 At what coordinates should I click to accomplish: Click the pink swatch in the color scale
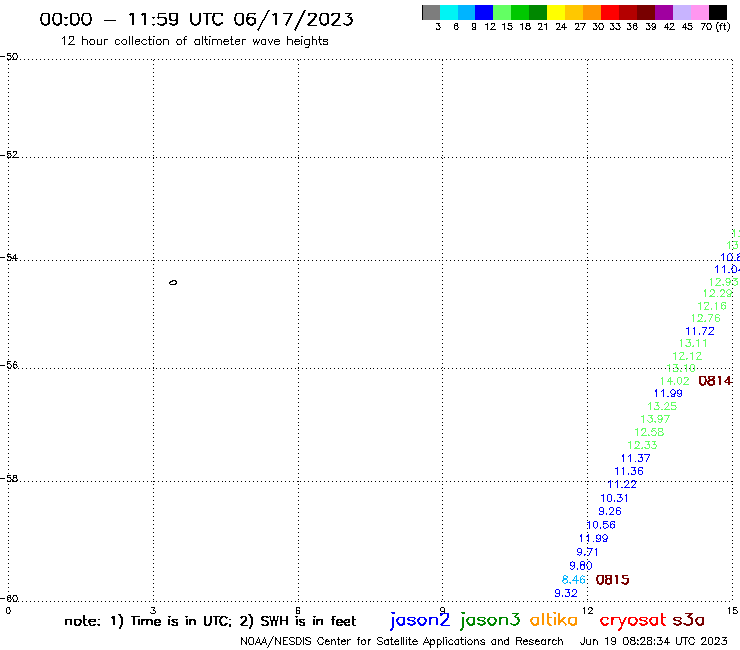click(700, 12)
